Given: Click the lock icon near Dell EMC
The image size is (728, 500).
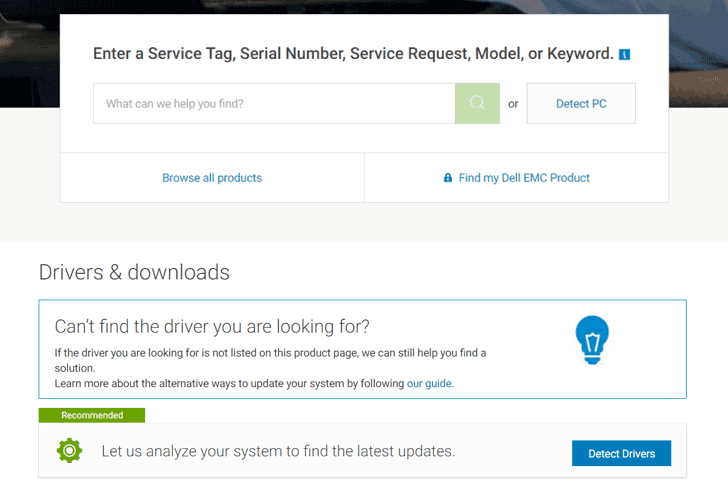Looking at the screenshot, I should pos(448,178).
